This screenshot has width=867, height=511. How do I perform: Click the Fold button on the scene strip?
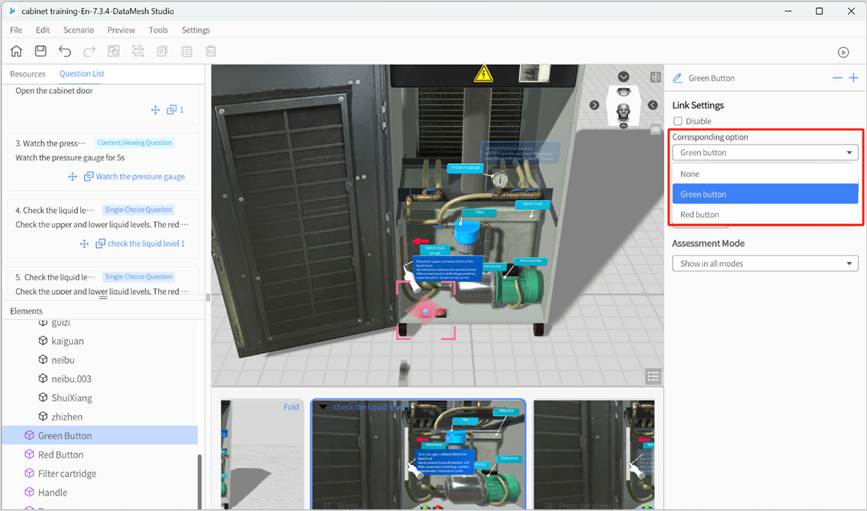tap(291, 407)
